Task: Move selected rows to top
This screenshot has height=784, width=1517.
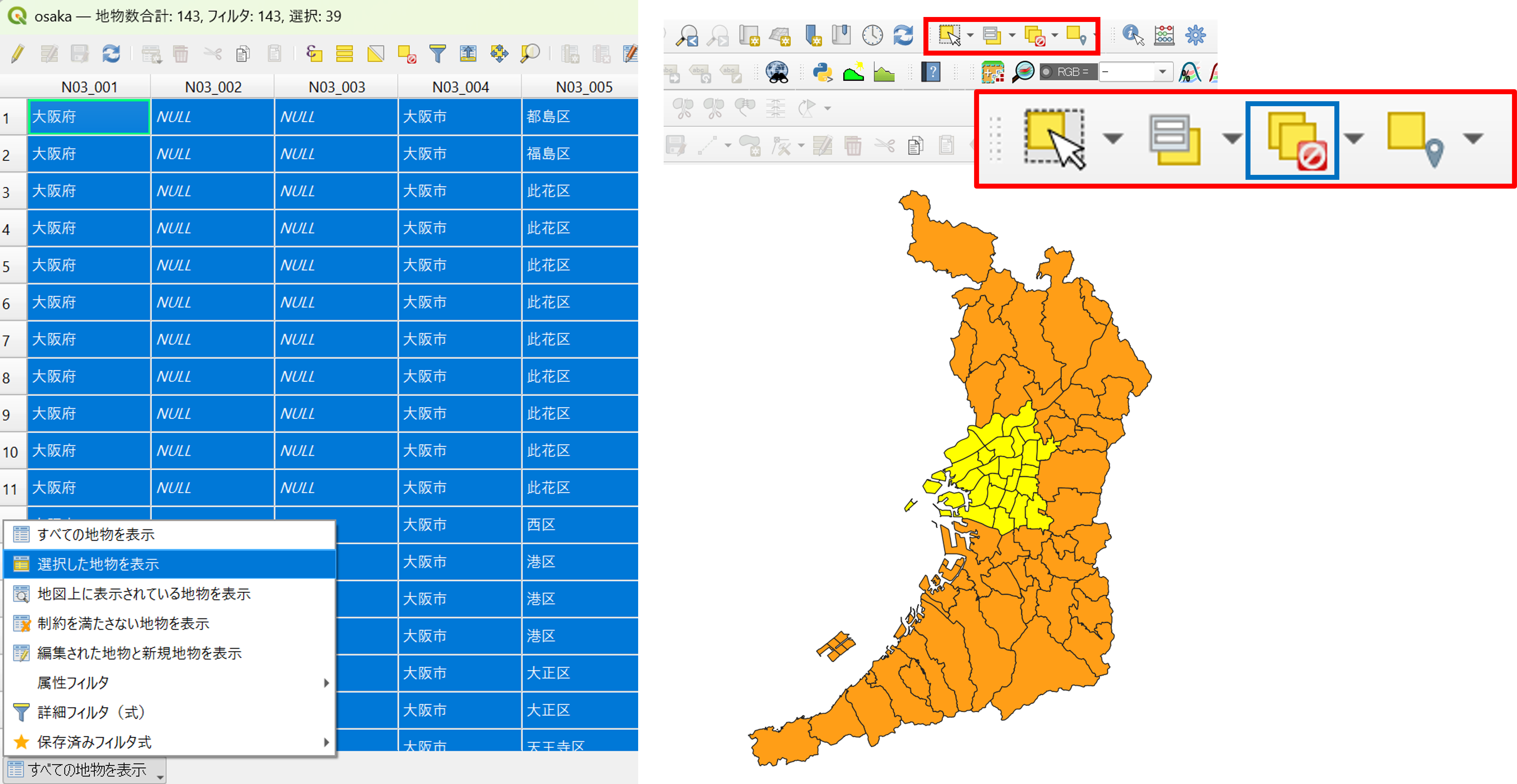Action: tap(468, 54)
